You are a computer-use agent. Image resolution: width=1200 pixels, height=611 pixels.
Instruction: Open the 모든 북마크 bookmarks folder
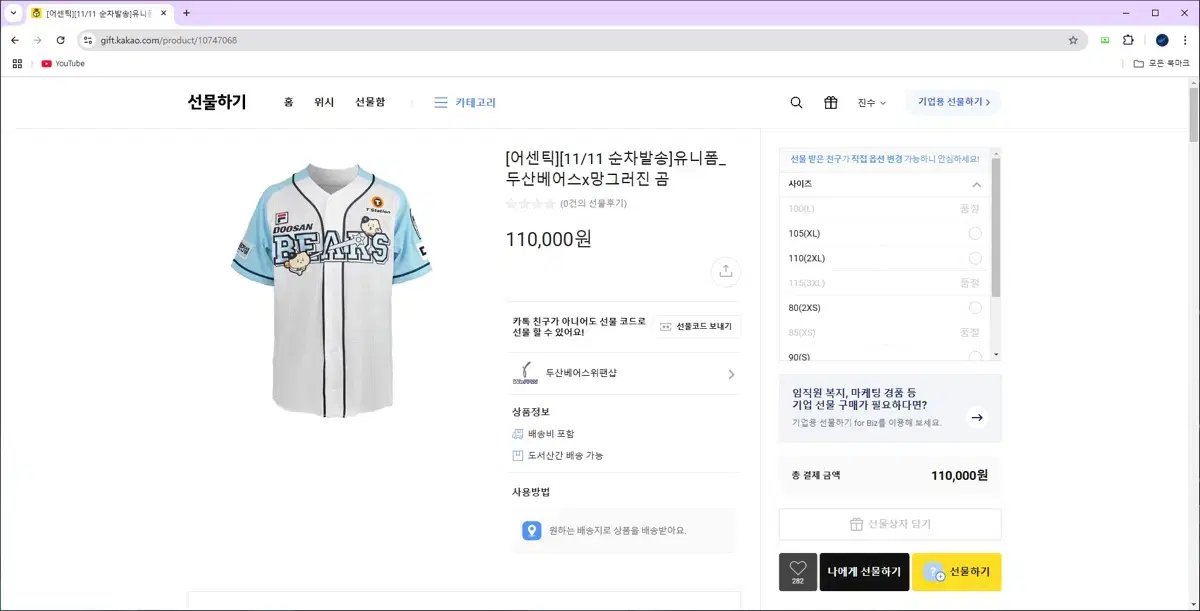[x=1162, y=63]
